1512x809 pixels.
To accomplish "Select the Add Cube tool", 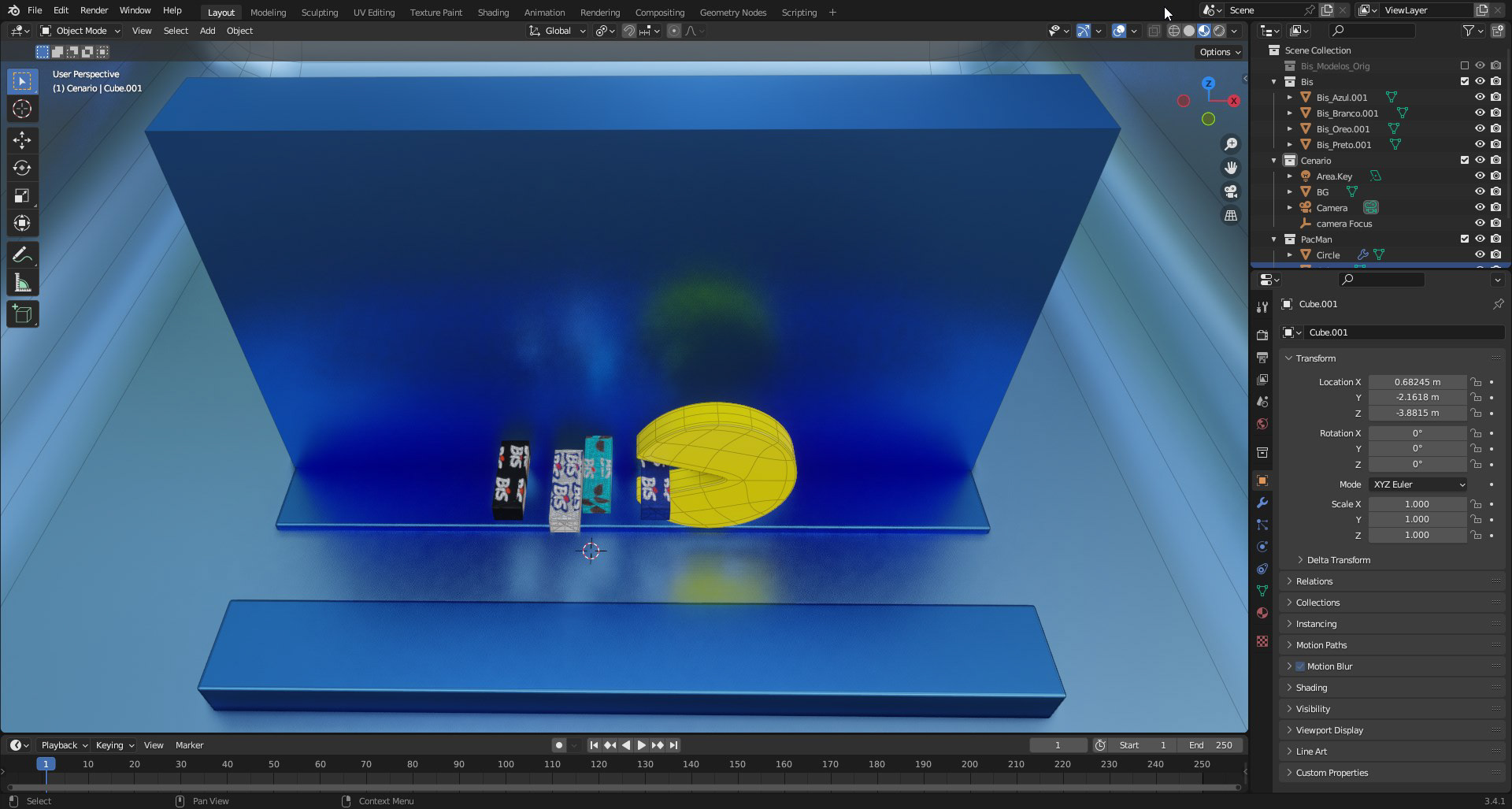I will tap(22, 314).
